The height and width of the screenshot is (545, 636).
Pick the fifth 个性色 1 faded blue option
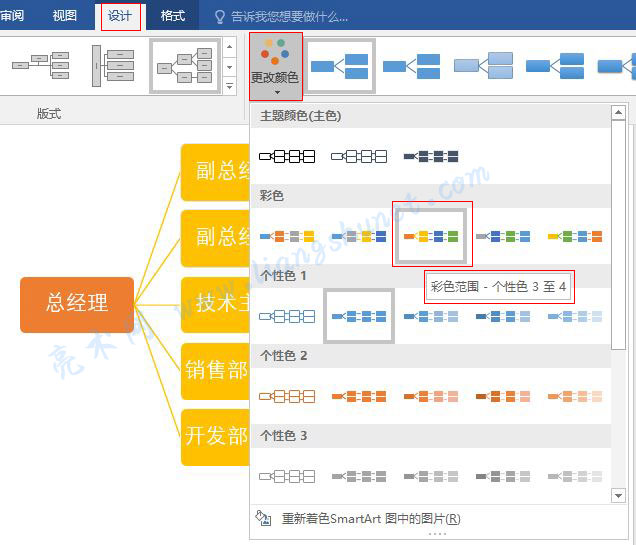click(x=575, y=316)
